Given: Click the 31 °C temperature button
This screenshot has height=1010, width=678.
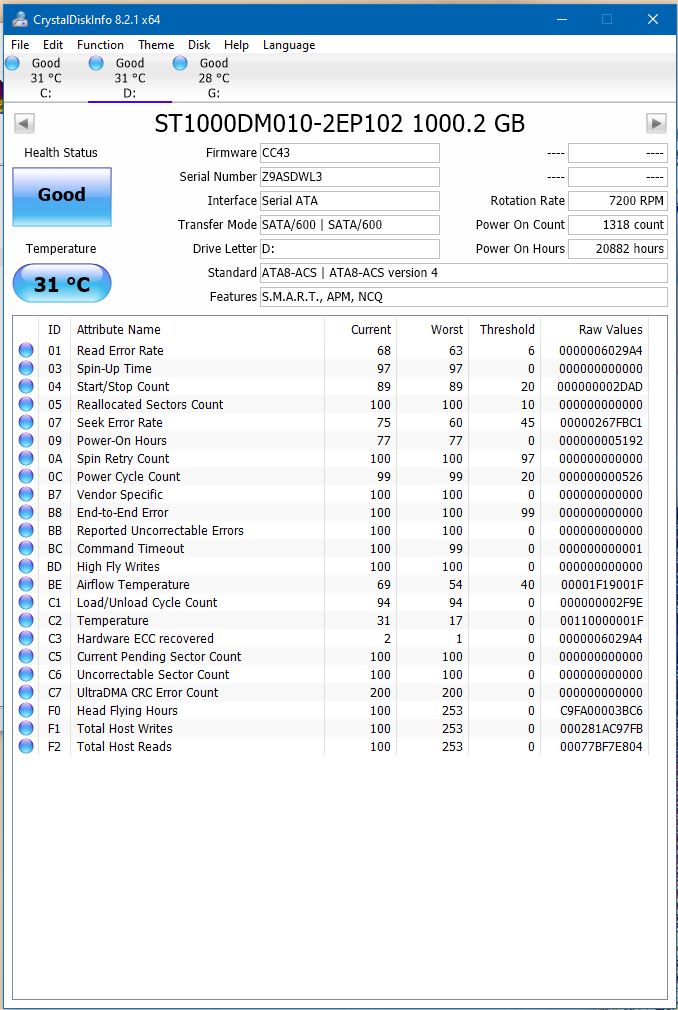Looking at the screenshot, I should (x=62, y=283).
